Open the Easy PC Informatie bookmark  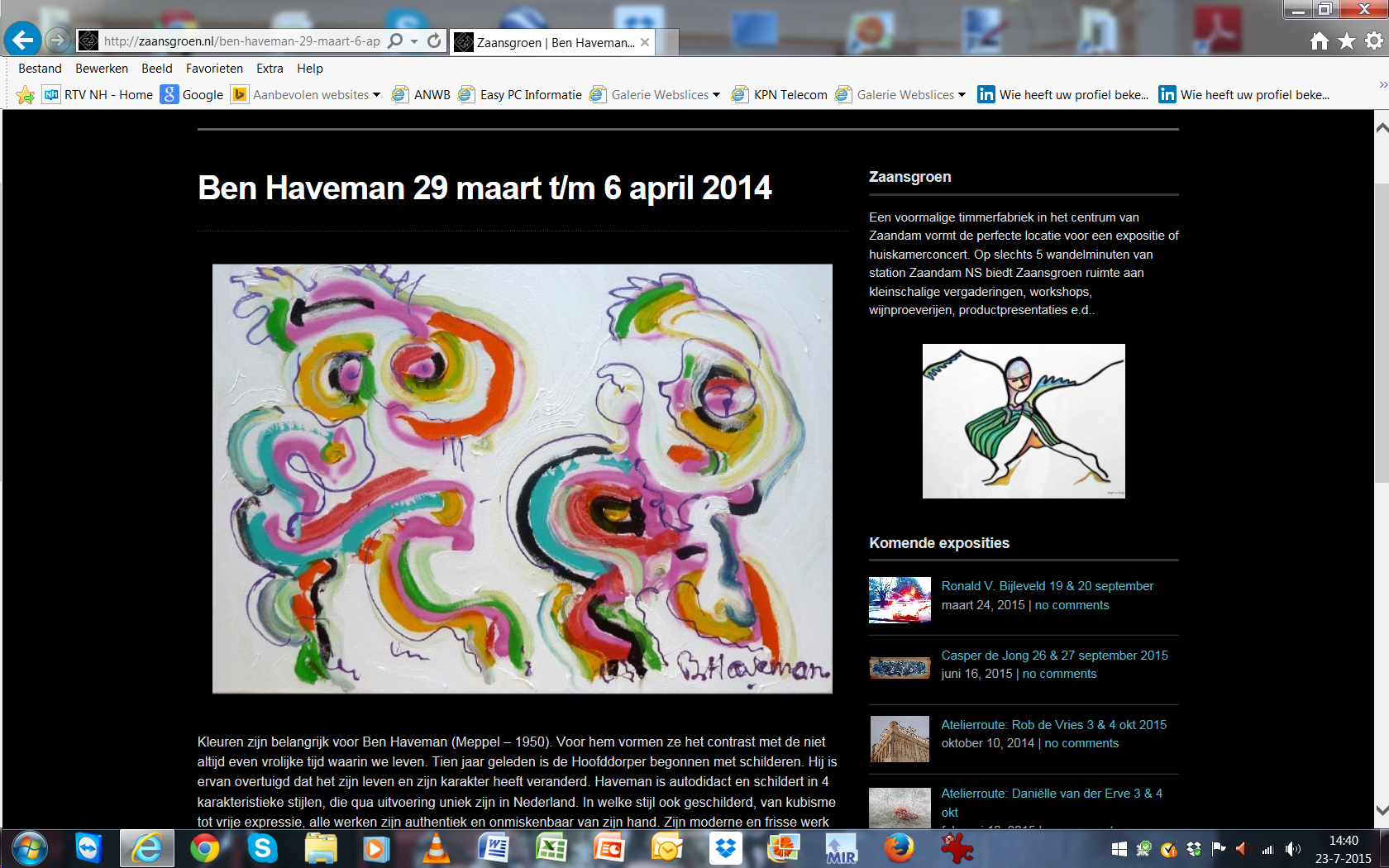520,95
